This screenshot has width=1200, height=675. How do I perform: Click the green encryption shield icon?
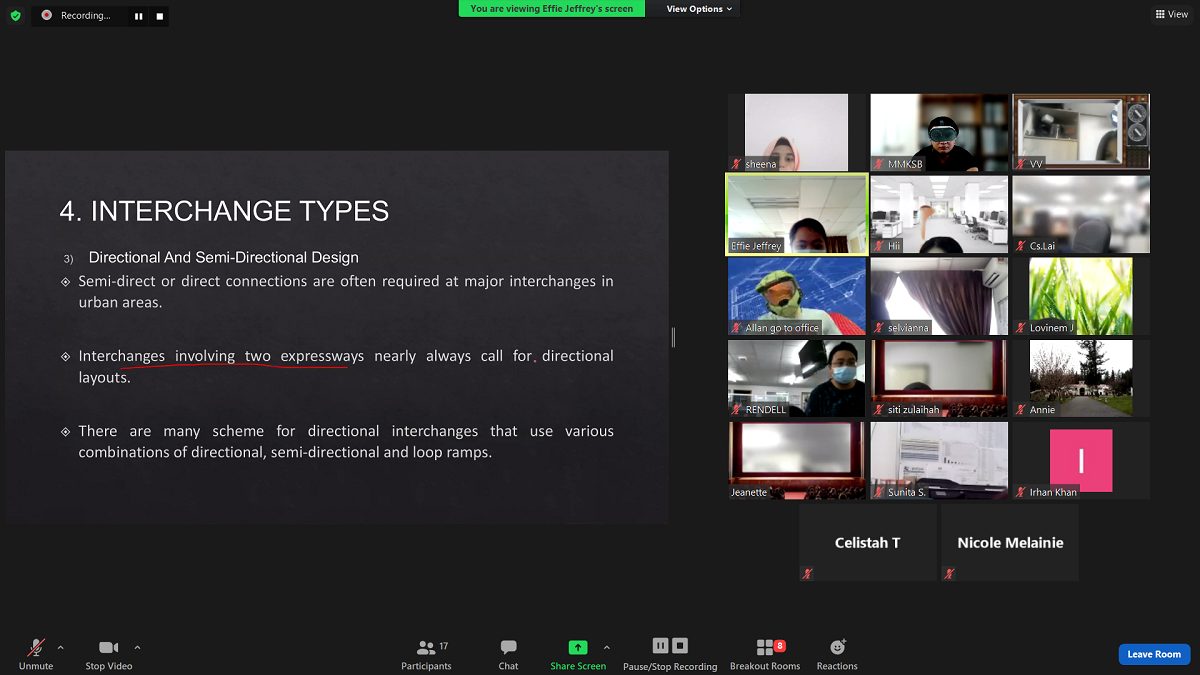(15, 16)
